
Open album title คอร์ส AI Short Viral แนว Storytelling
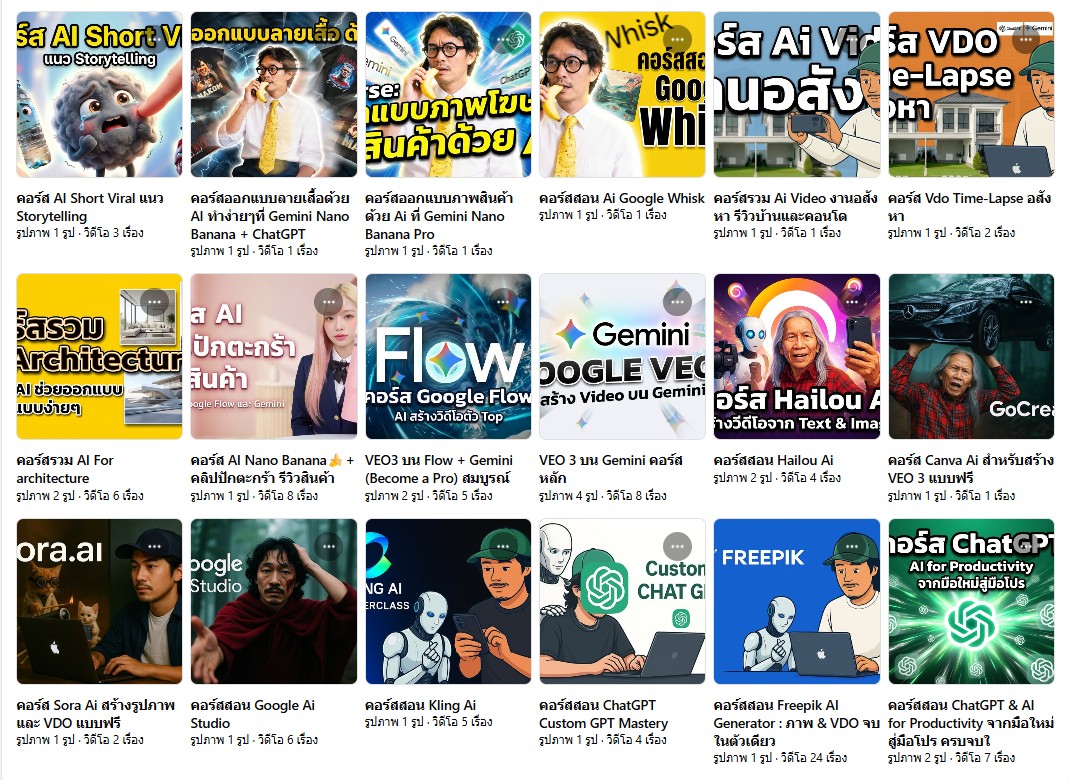[90, 207]
